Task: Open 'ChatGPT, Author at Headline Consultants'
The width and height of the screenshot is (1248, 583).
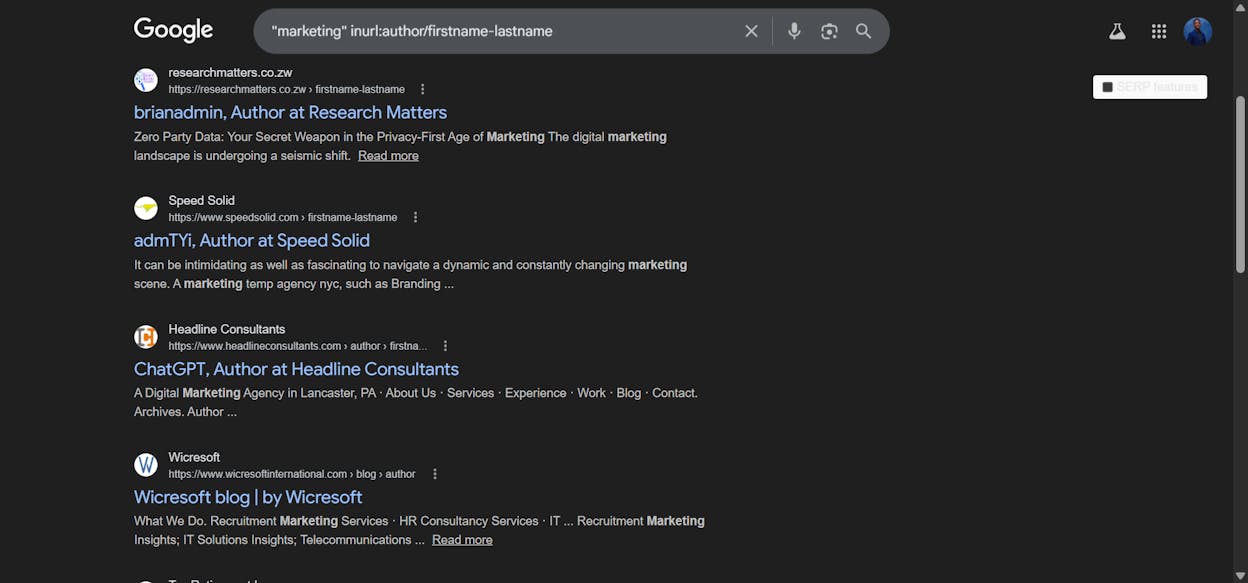Action: pos(296,369)
